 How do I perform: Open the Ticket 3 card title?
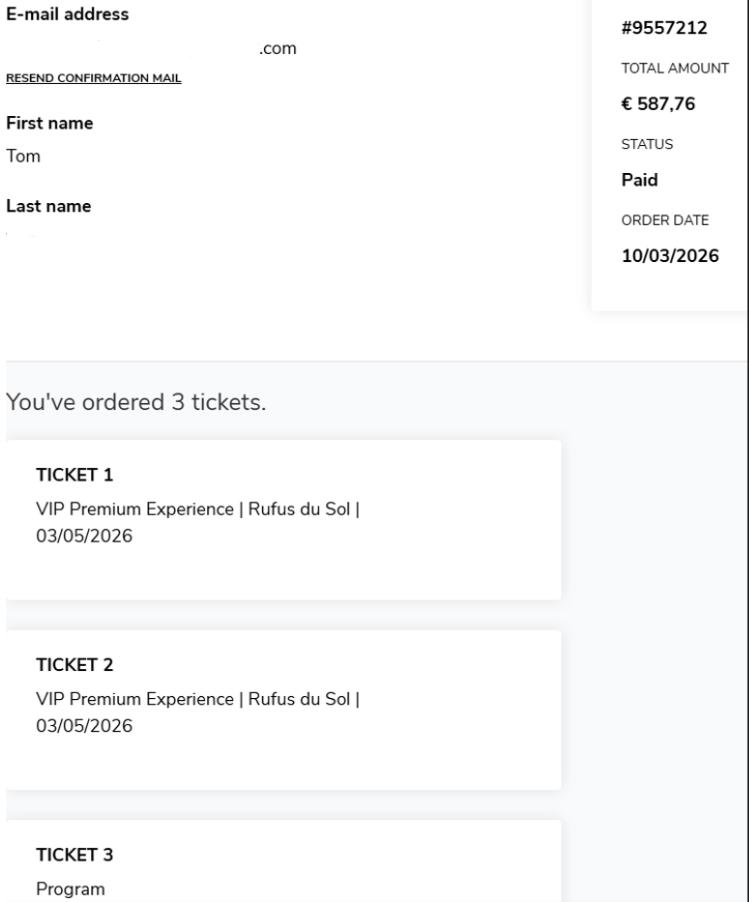[x=74, y=854]
